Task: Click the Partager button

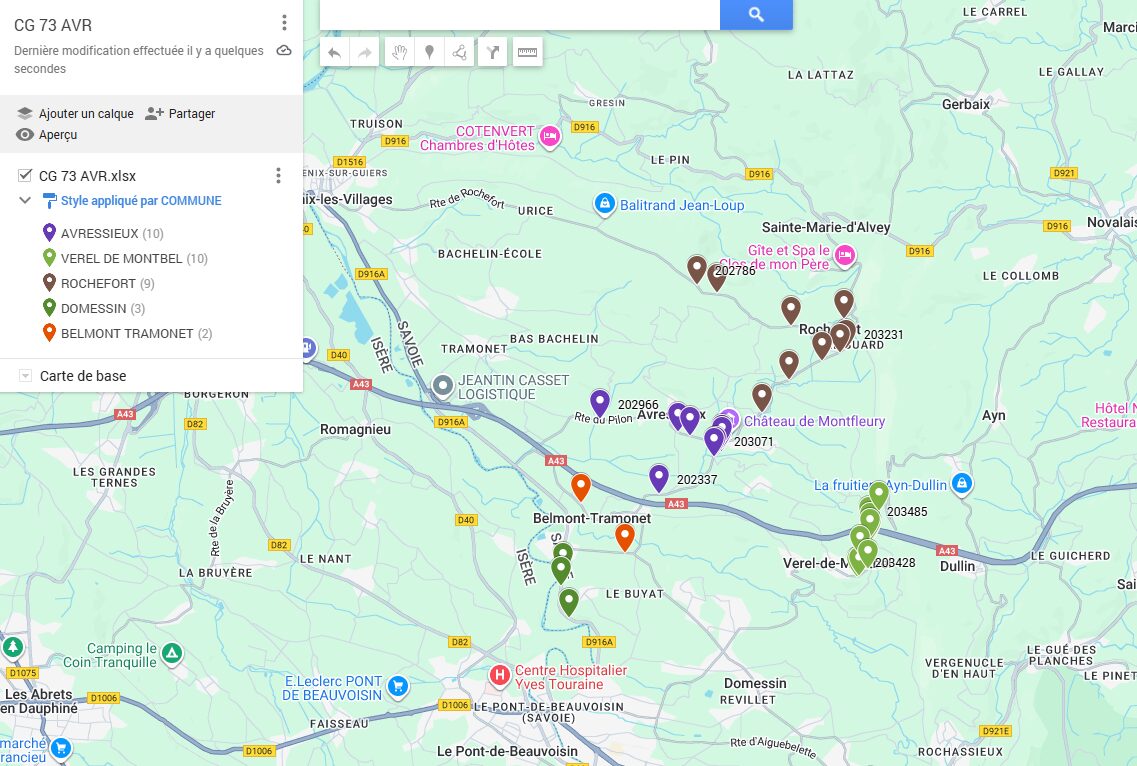Action: click(x=180, y=114)
